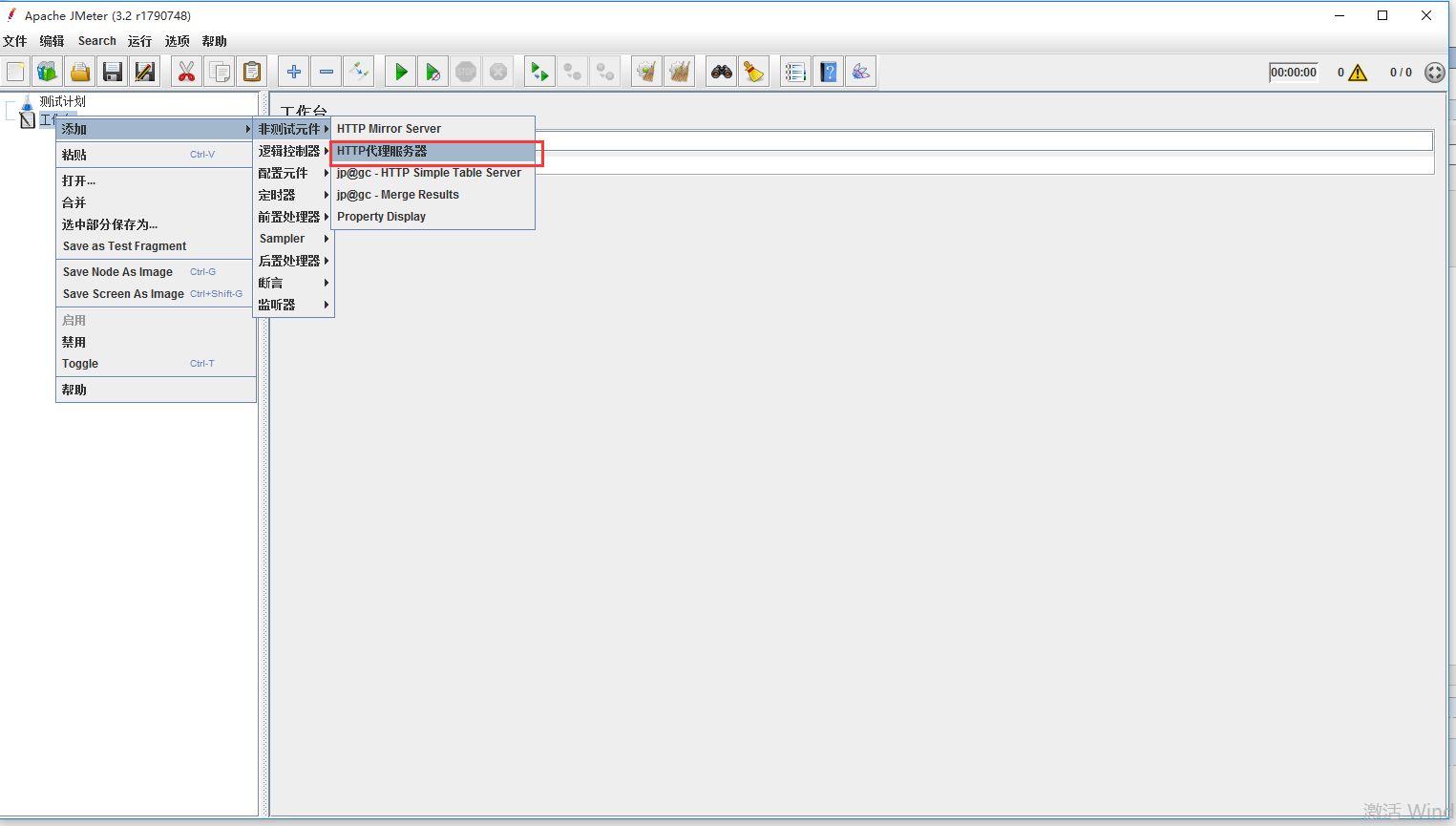Image resolution: width=1456 pixels, height=826 pixels.
Task: Expand the 后置处理器 submenu
Action: (293, 261)
